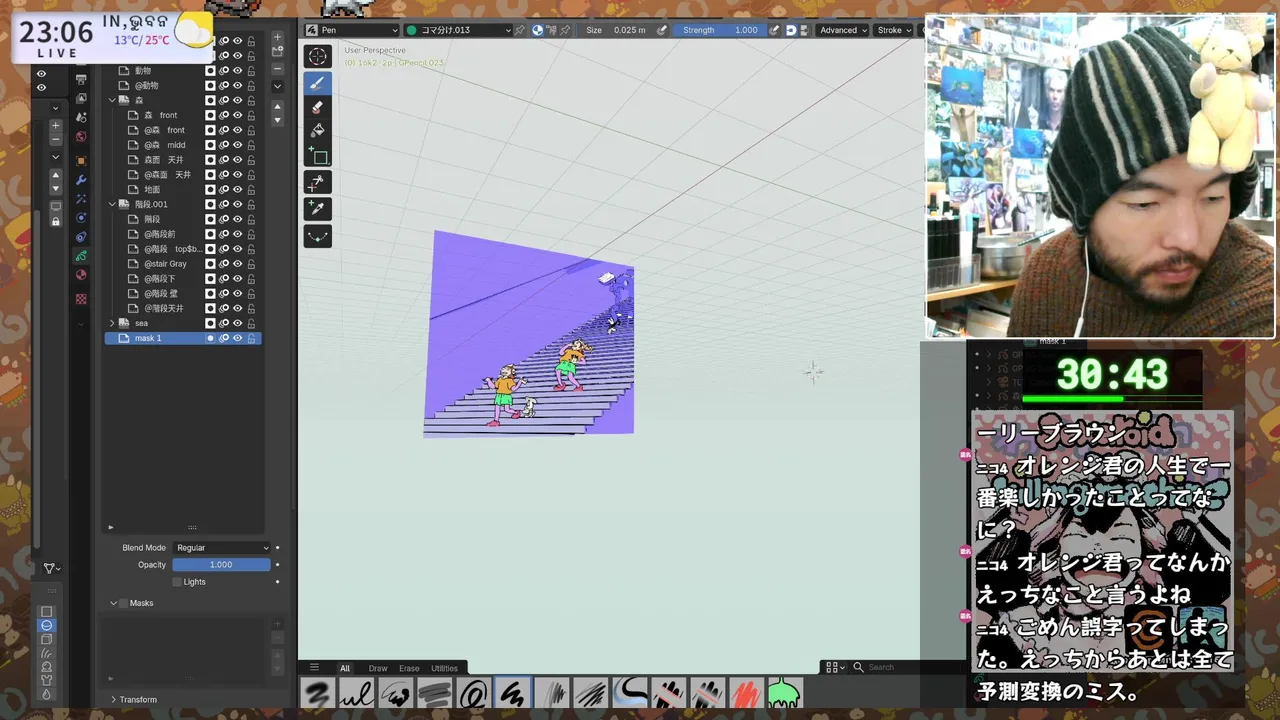Add a new layer with plus button
This screenshot has width=1280, height=720.
278,39
